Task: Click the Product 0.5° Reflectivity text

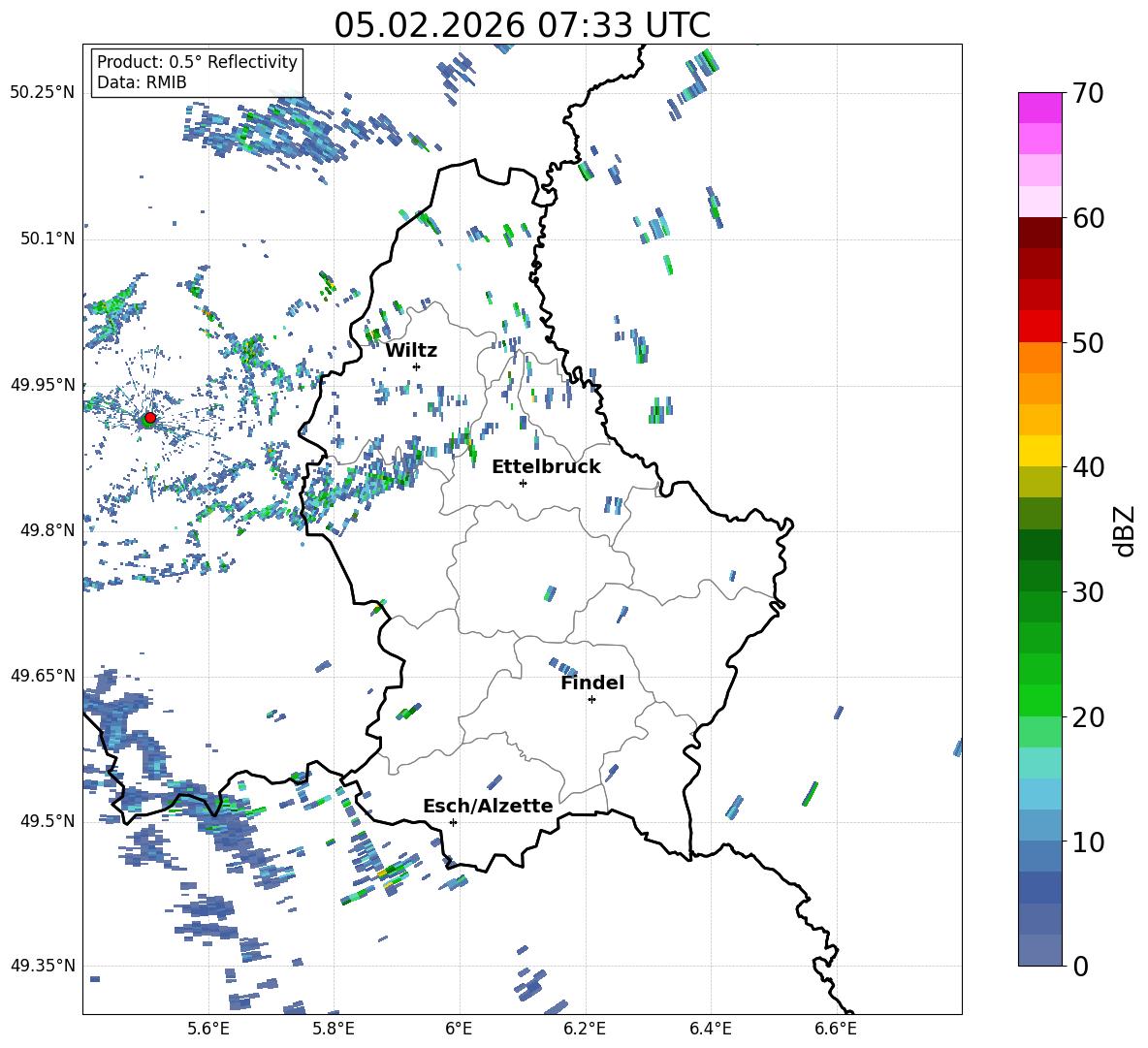Action: (x=197, y=62)
